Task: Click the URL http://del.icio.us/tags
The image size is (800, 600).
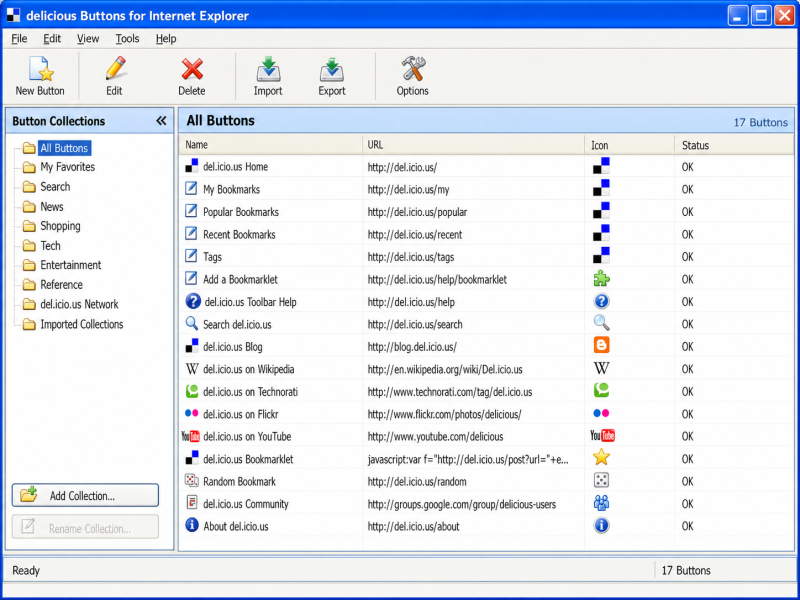Action: (x=411, y=257)
